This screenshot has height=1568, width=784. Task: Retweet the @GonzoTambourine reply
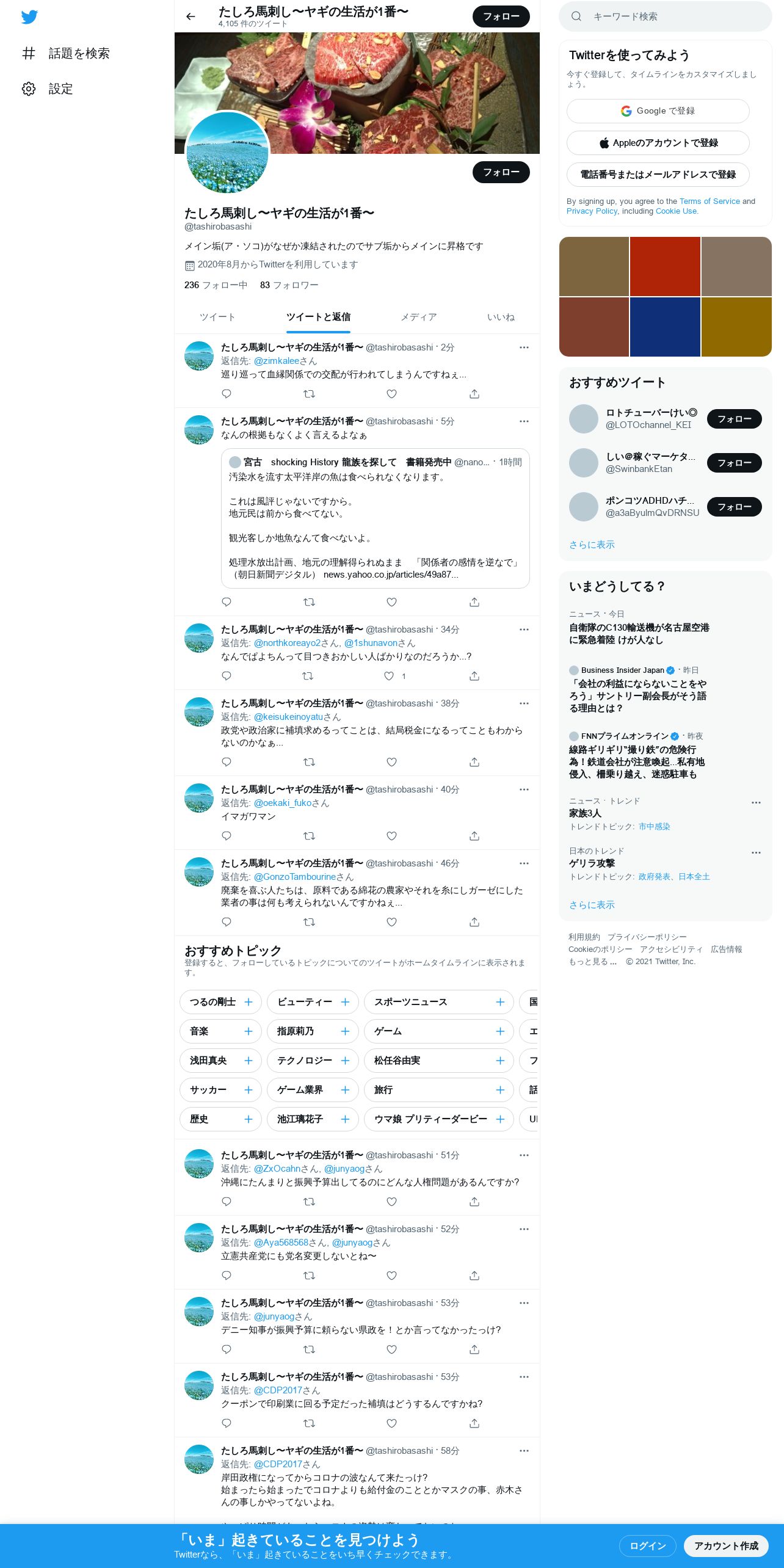pos(309,922)
